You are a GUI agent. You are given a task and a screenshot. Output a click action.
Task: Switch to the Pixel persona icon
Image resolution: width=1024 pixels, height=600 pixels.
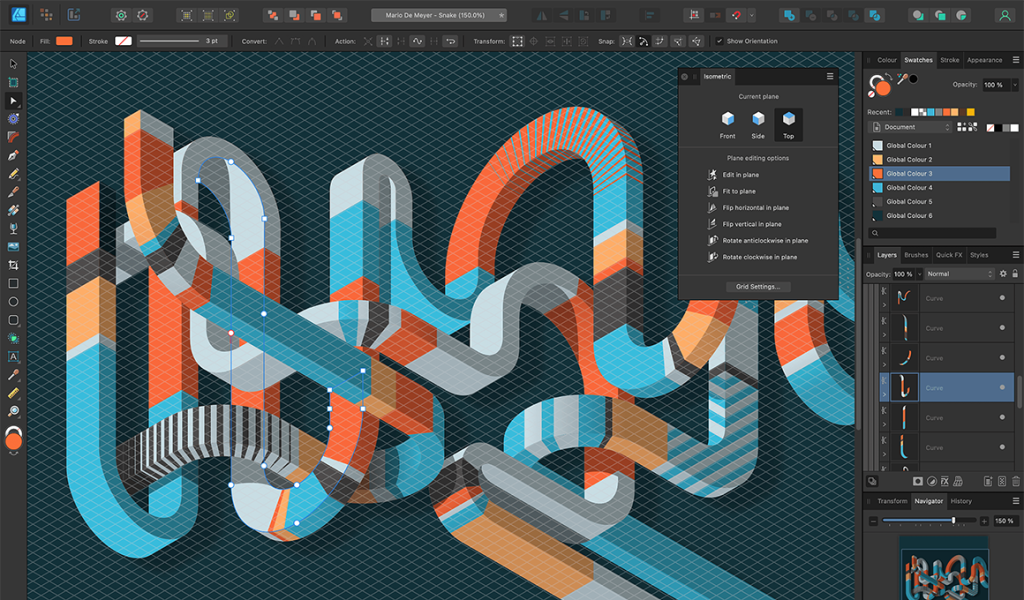click(x=46, y=14)
